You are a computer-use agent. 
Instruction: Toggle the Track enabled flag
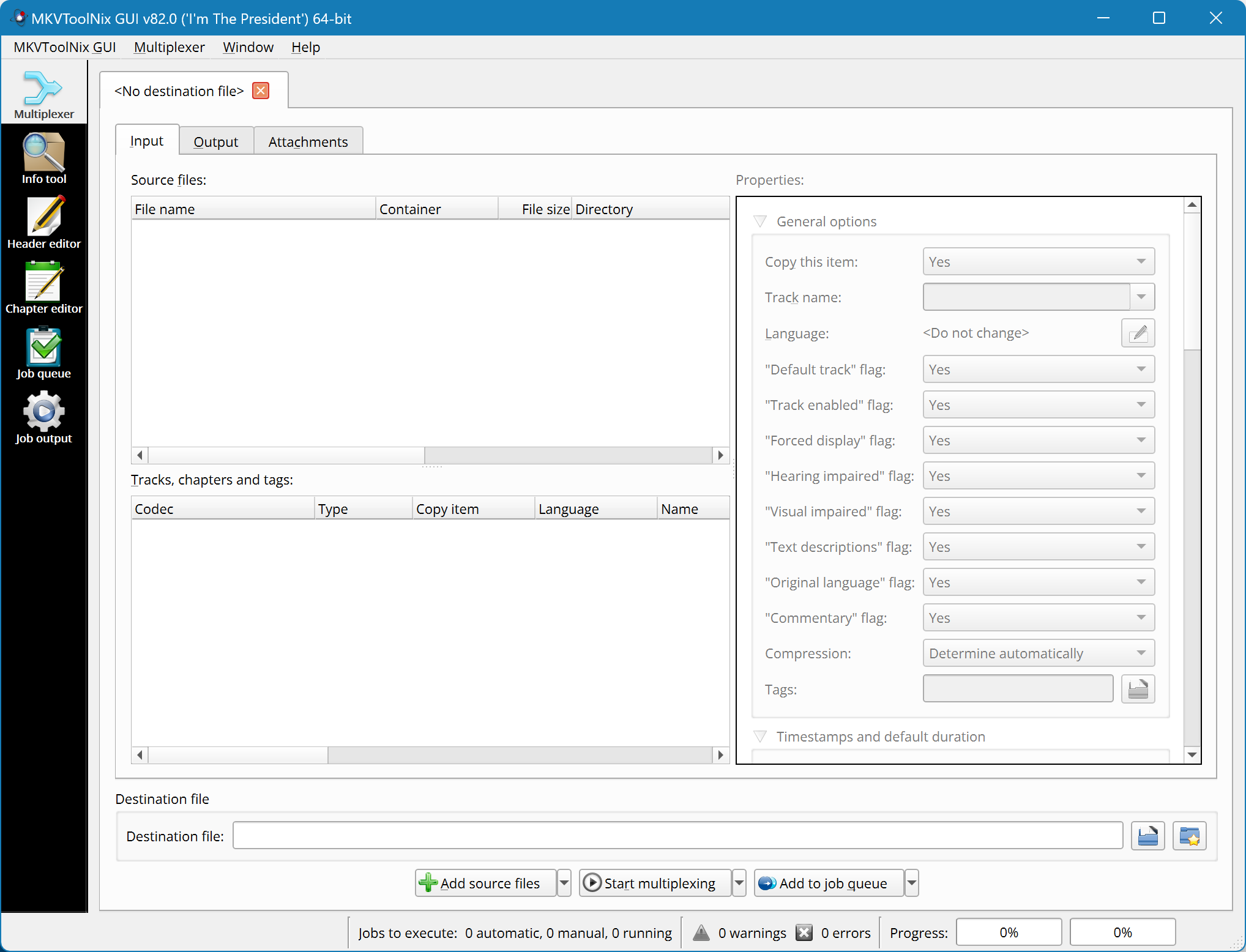point(1035,405)
